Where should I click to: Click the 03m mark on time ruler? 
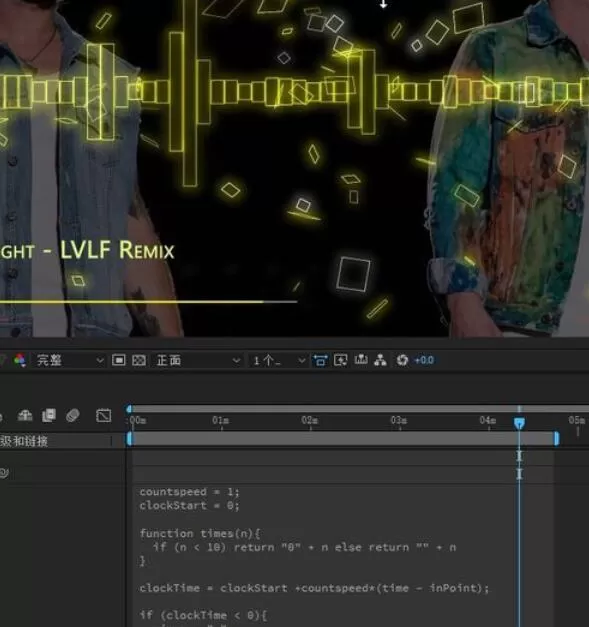tap(399, 420)
